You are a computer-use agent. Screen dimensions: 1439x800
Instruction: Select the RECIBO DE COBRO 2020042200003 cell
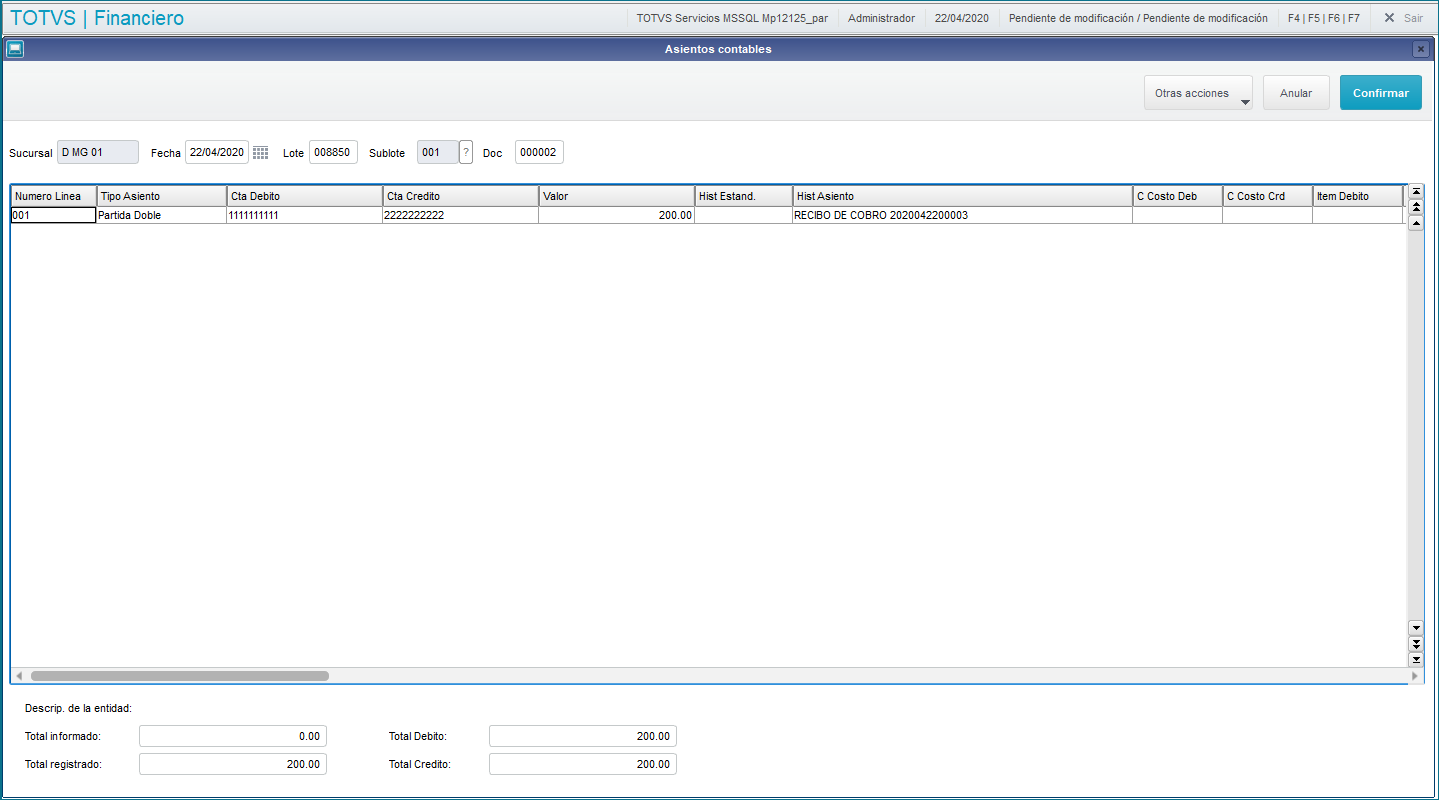pos(963,215)
